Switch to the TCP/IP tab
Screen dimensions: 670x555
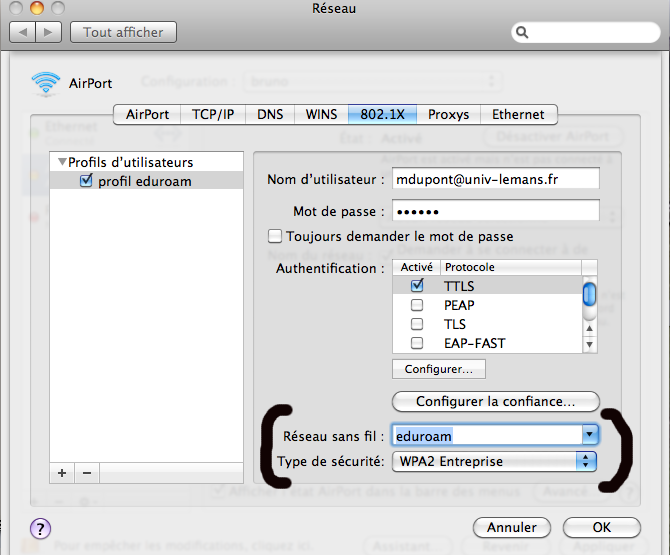(213, 114)
